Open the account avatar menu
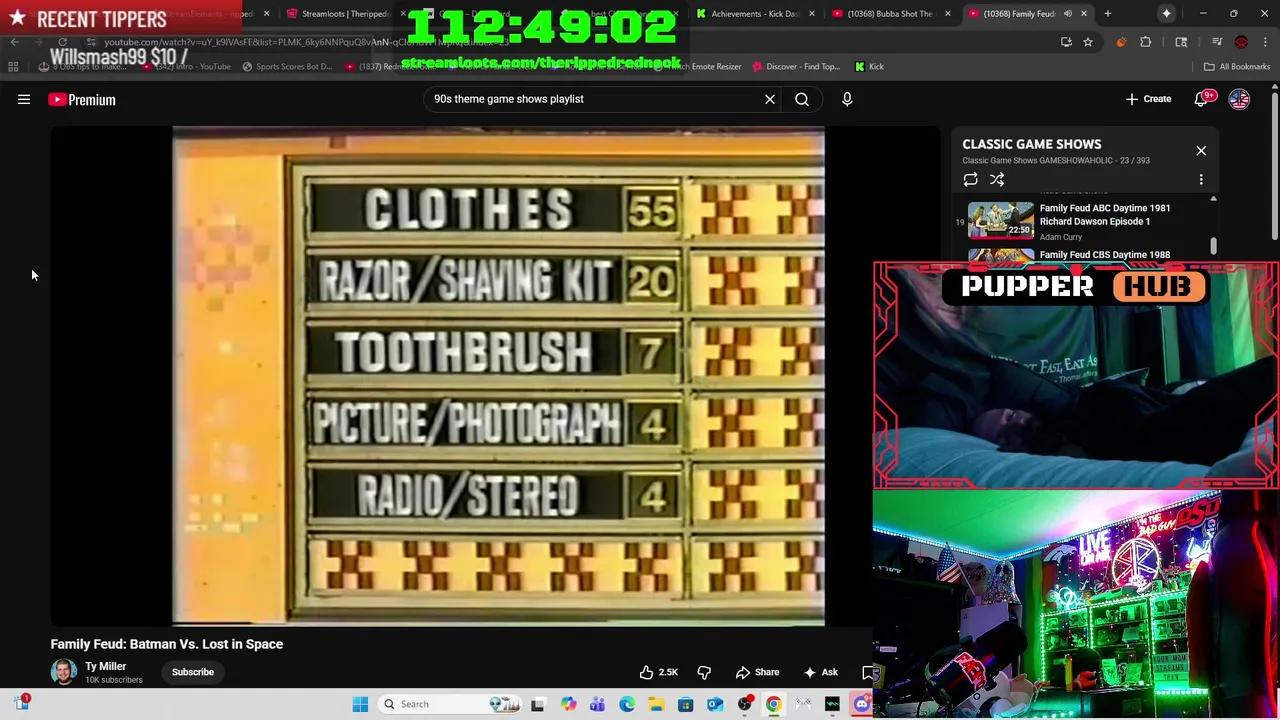Image resolution: width=1280 pixels, height=720 pixels. coord(1239,99)
